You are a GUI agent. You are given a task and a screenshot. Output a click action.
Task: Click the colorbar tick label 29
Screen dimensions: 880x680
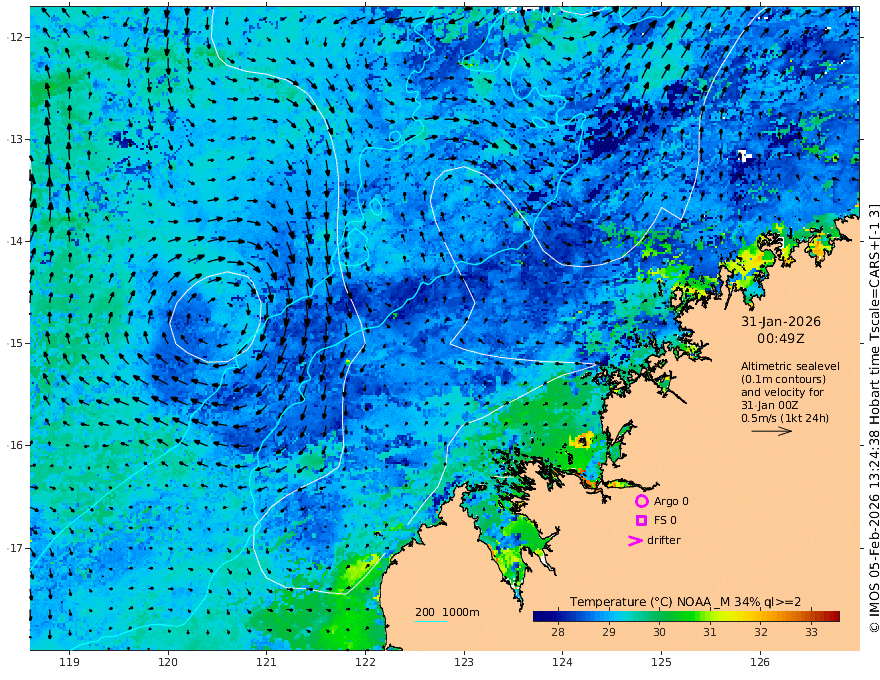608,632
